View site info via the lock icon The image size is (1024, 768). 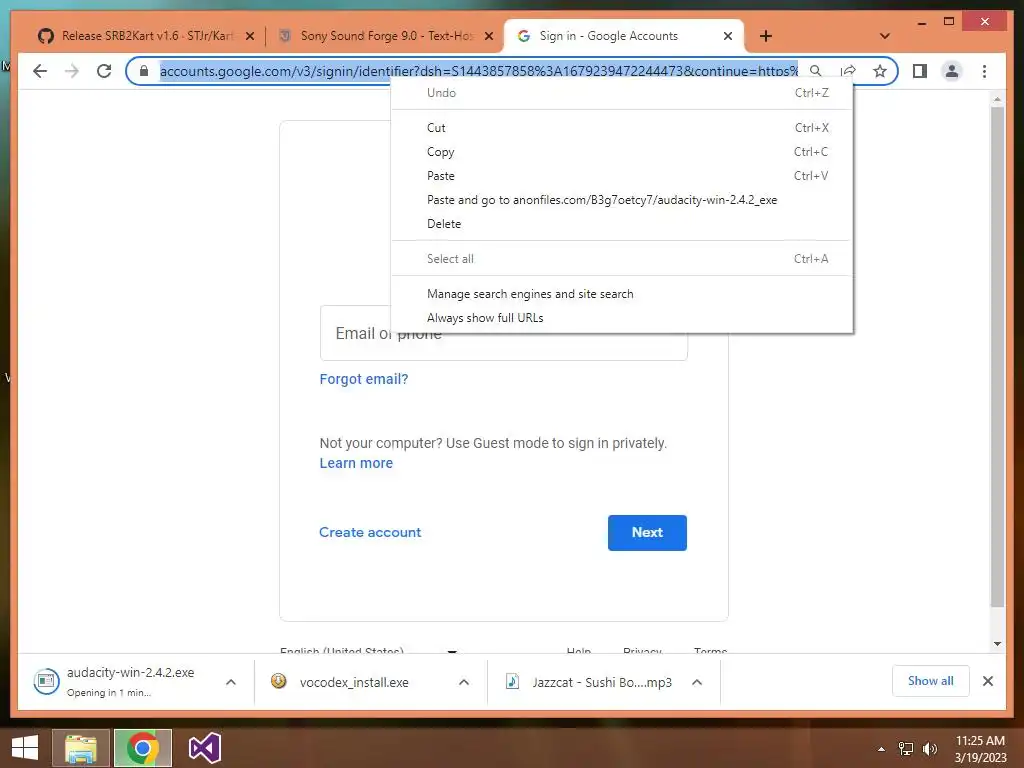click(x=144, y=71)
